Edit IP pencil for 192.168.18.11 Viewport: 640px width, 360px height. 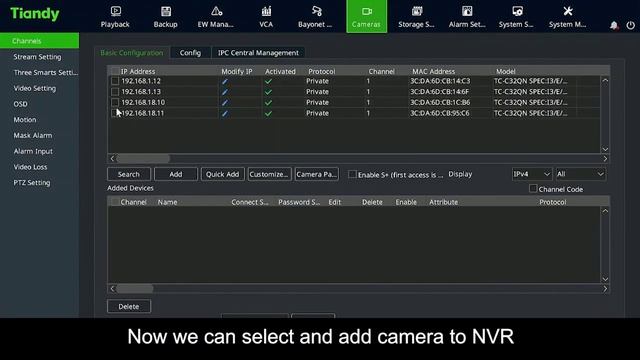pos(225,113)
